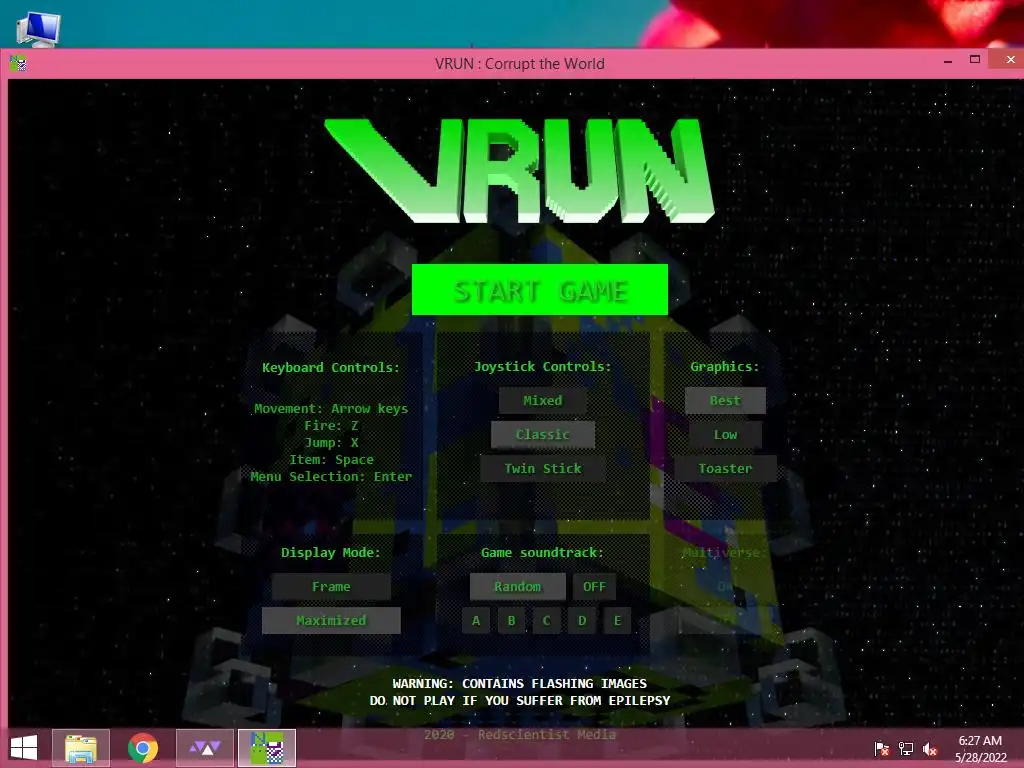Click the VRUN logo title graphic
Image resolution: width=1024 pixels, height=768 pixels.
coord(519,171)
